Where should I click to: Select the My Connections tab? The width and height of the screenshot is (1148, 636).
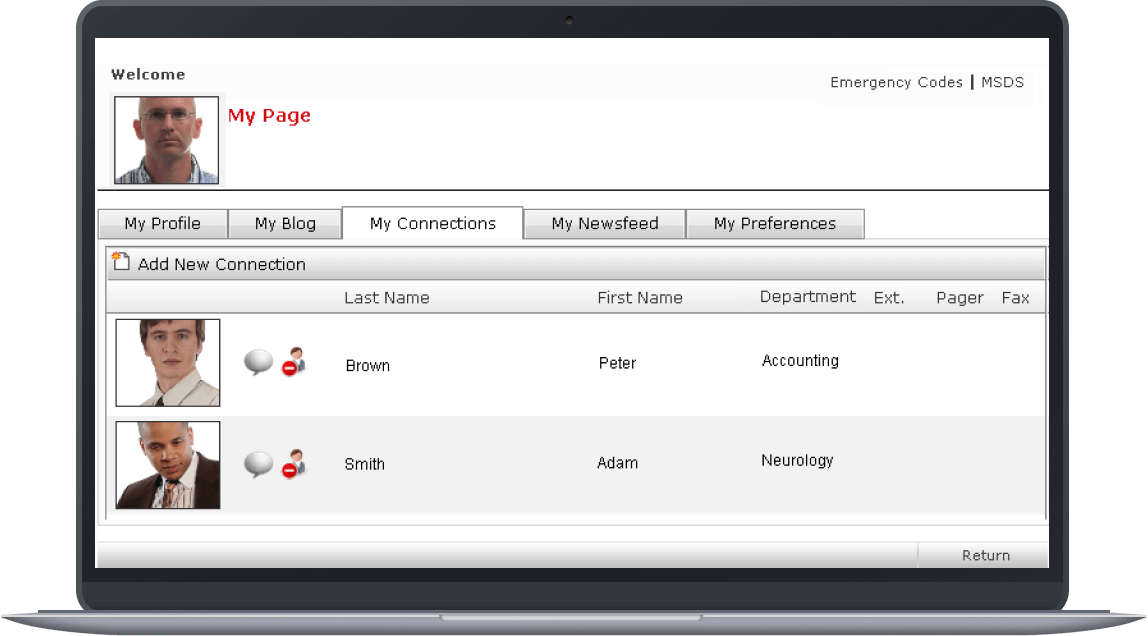tap(432, 223)
